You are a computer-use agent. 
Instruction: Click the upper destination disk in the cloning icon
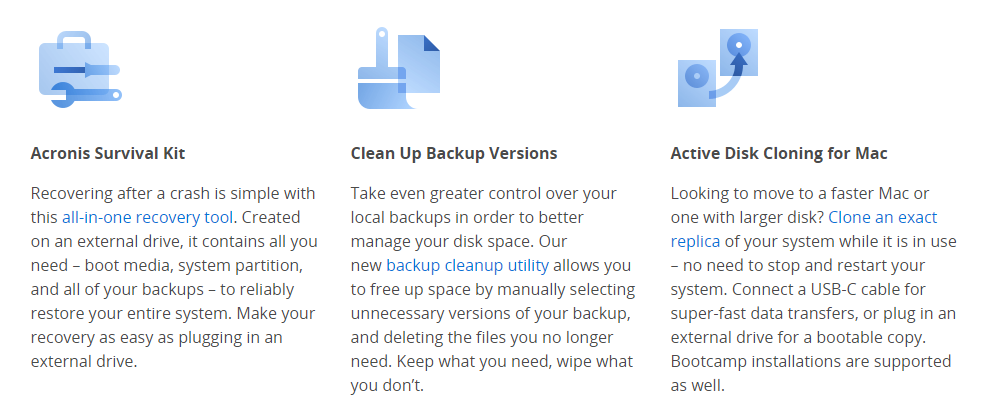739,52
